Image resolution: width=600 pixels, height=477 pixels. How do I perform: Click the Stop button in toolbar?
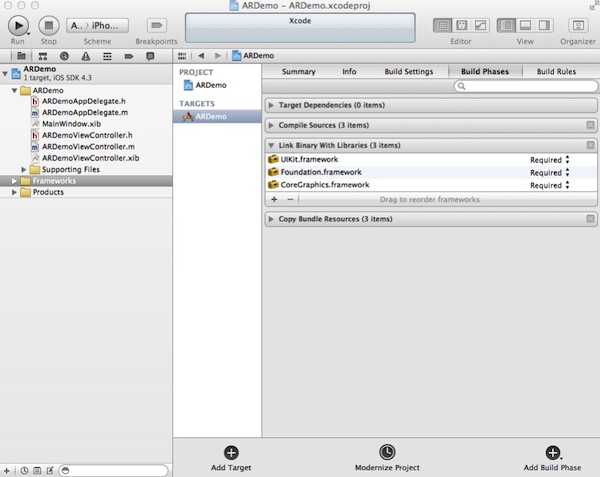point(49,26)
